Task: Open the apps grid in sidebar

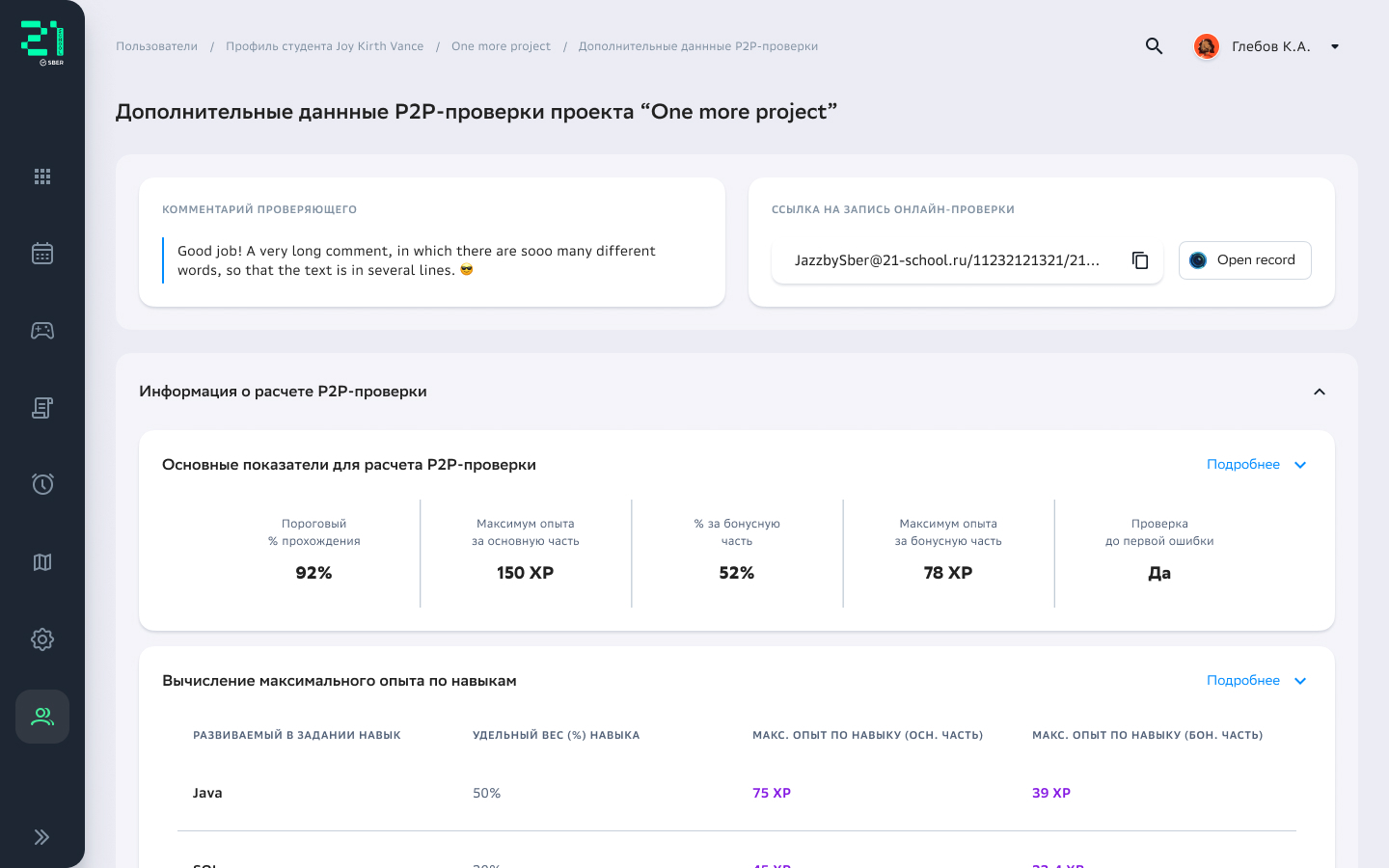Action: click(42, 176)
